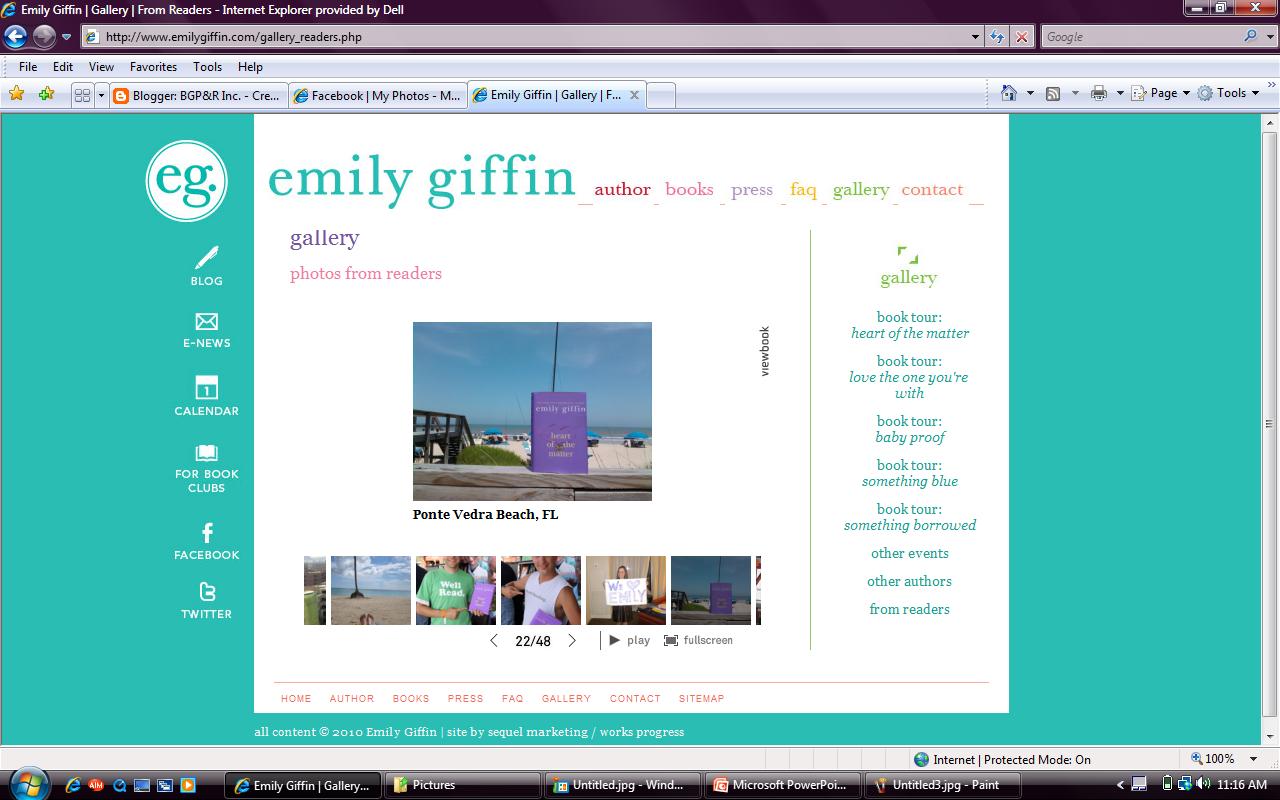Open a new blank tab
1280x800 pixels.
[661, 95]
